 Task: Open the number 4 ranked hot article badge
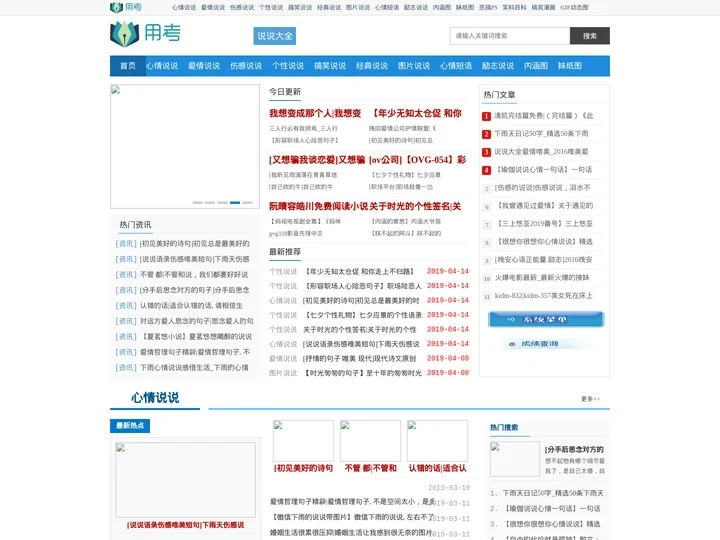(486, 170)
